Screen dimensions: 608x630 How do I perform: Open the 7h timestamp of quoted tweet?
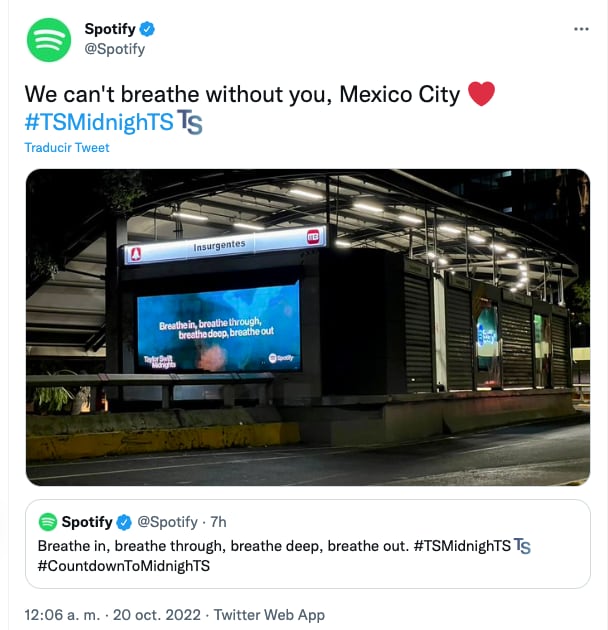pos(218,522)
